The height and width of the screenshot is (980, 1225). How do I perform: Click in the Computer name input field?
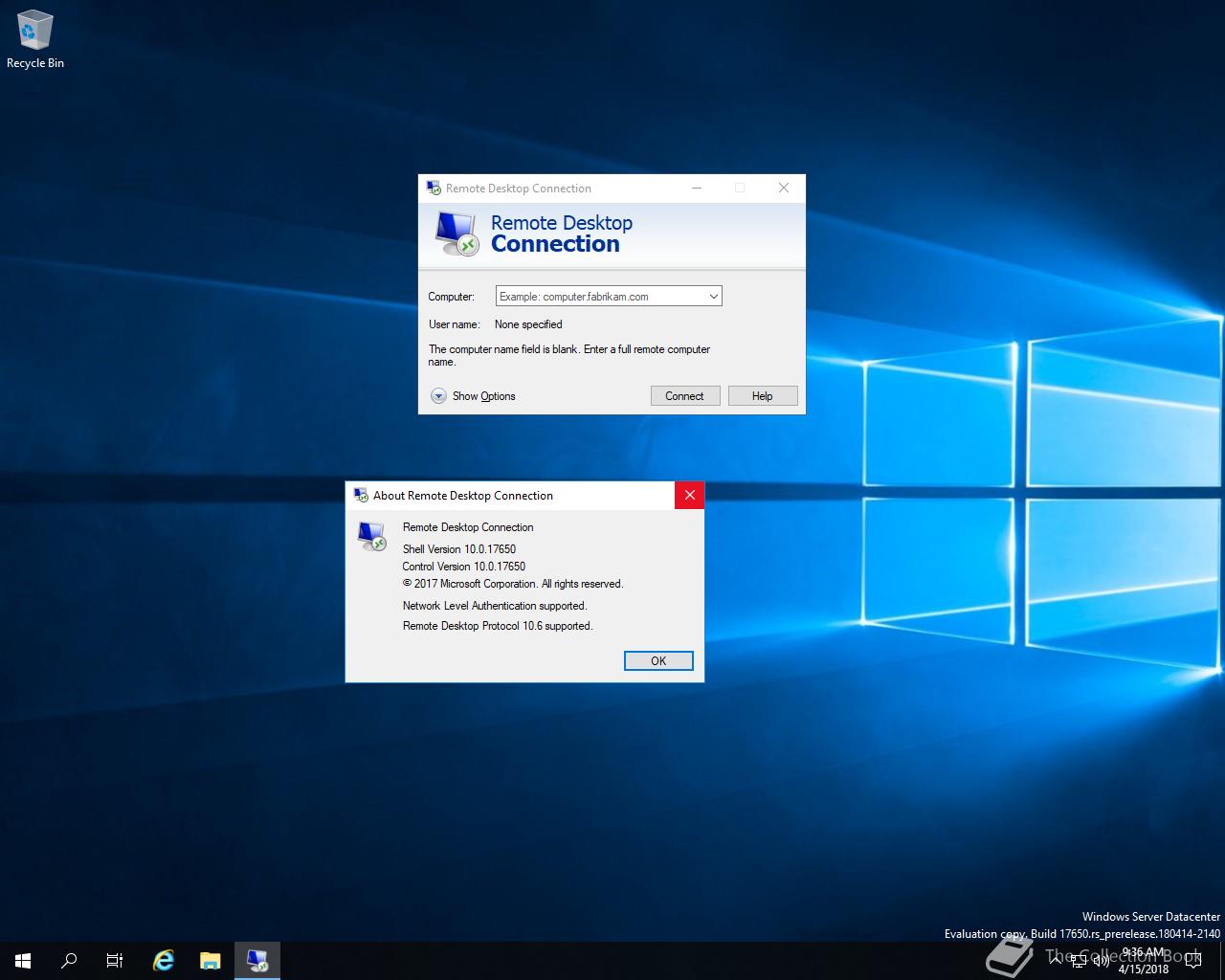tap(600, 297)
